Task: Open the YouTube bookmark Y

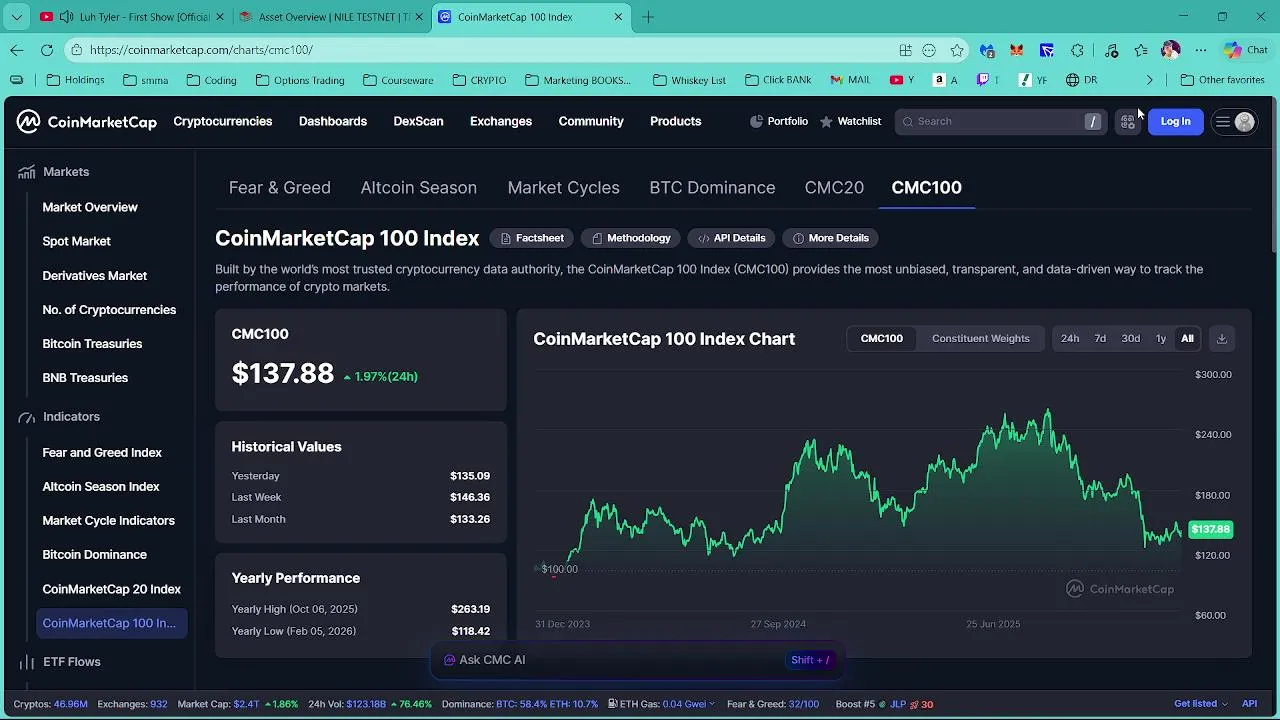Action: coord(902,80)
